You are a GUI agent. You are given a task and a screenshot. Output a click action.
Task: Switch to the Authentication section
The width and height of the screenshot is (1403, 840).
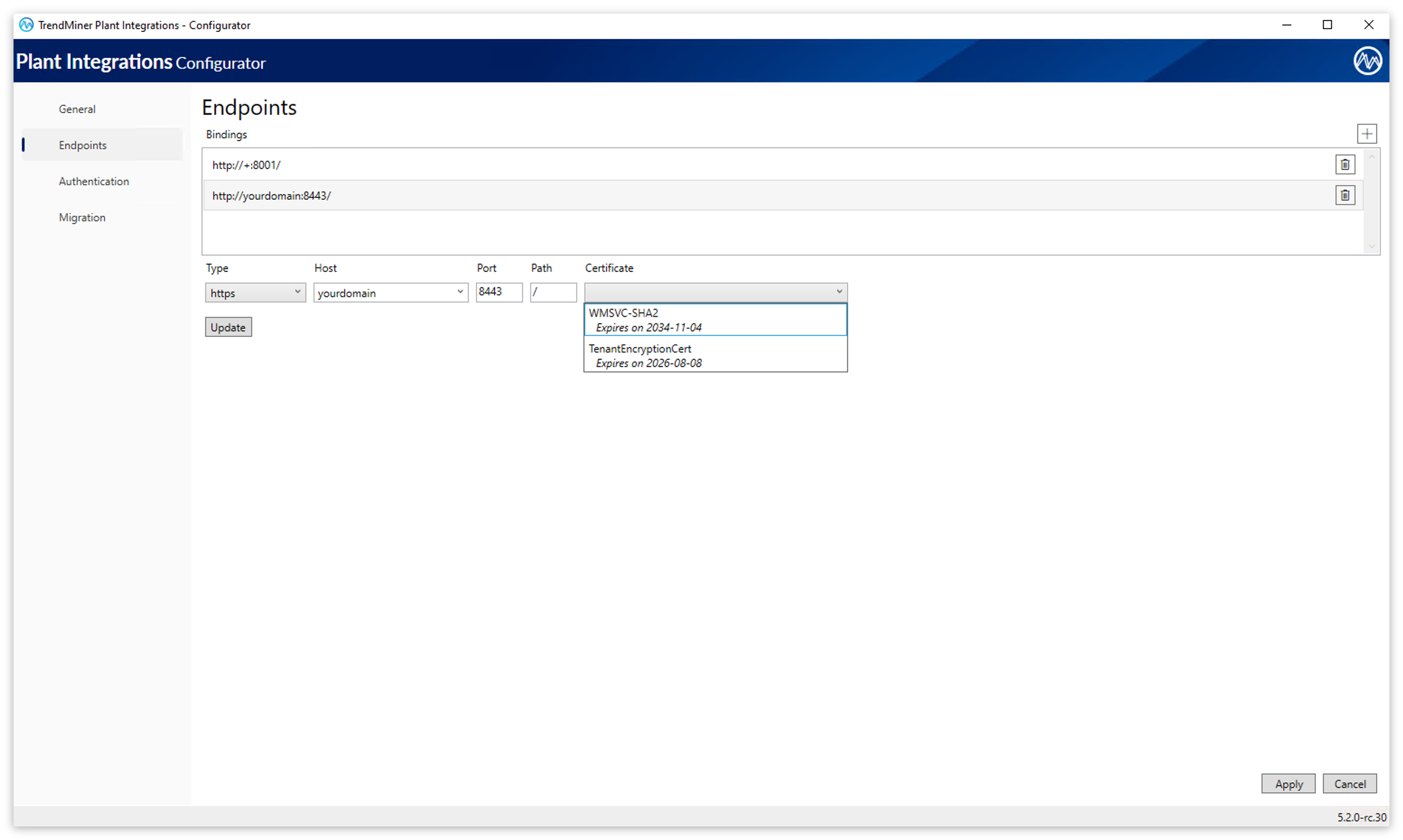coord(93,181)
